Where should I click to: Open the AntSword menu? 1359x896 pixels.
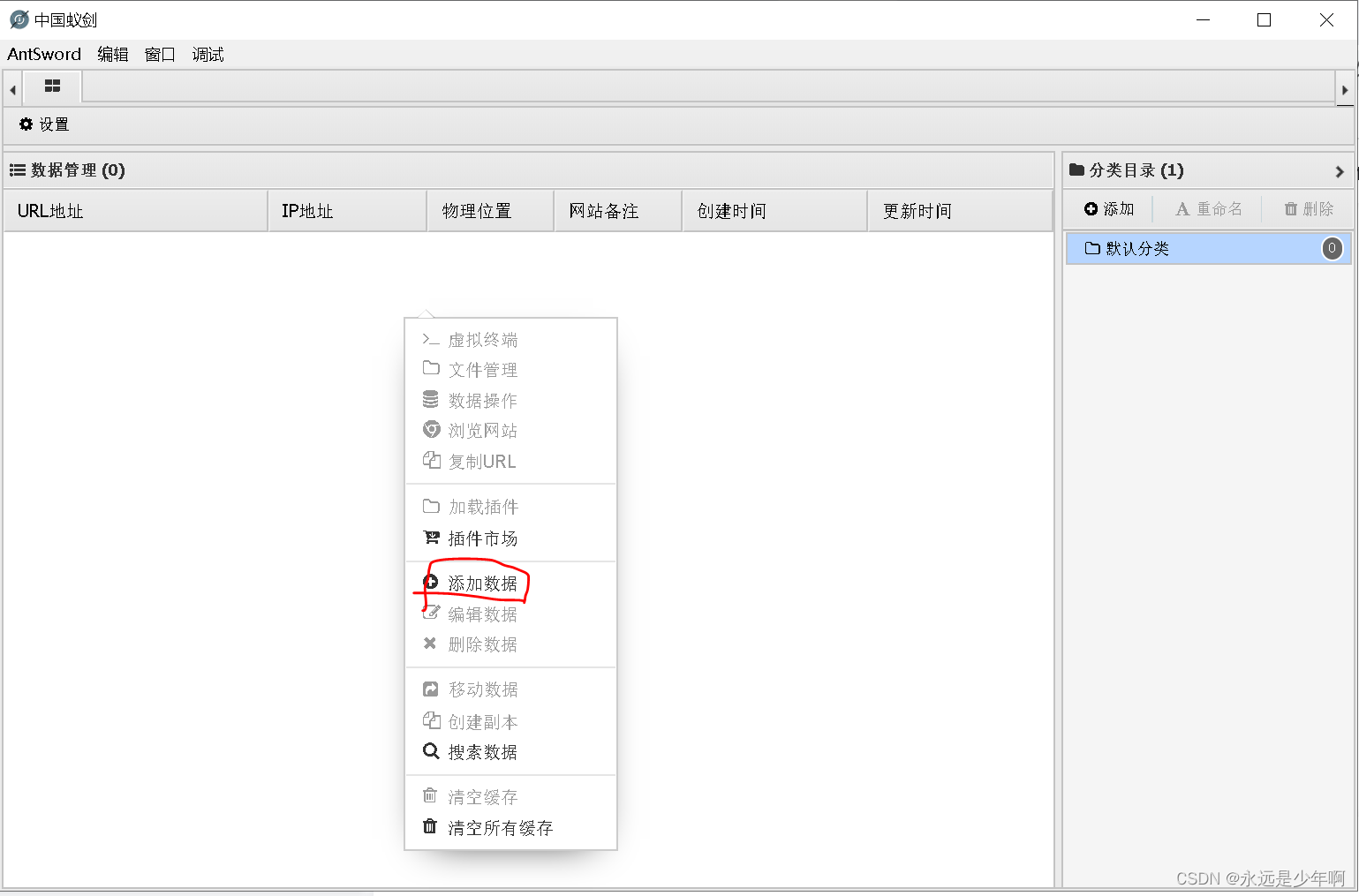click(x=44, y=54)
